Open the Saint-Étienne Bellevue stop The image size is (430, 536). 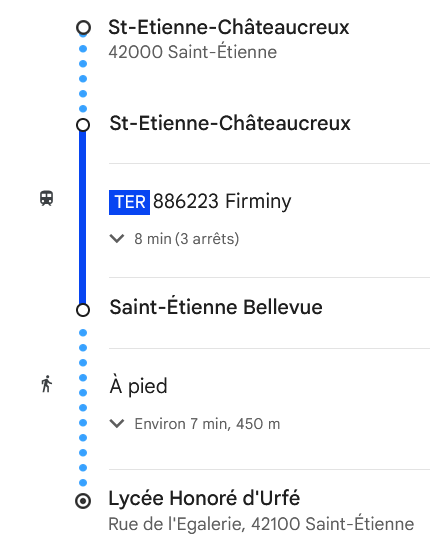(216, 307)
